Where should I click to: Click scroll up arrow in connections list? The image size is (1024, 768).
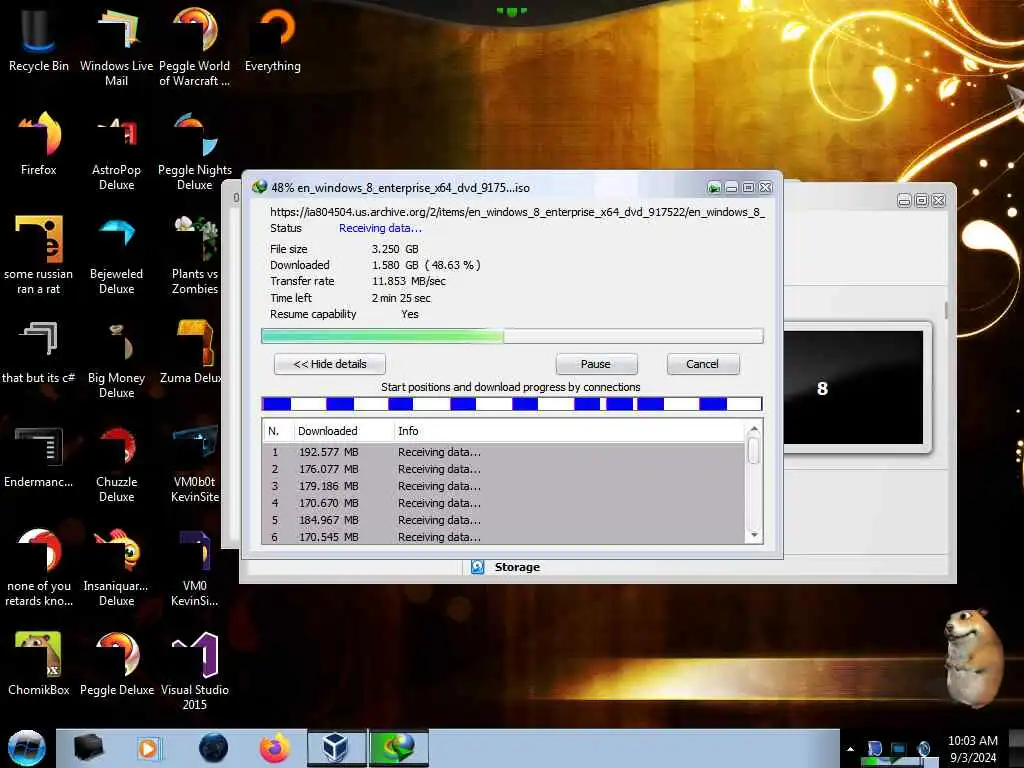coord(754,429)
